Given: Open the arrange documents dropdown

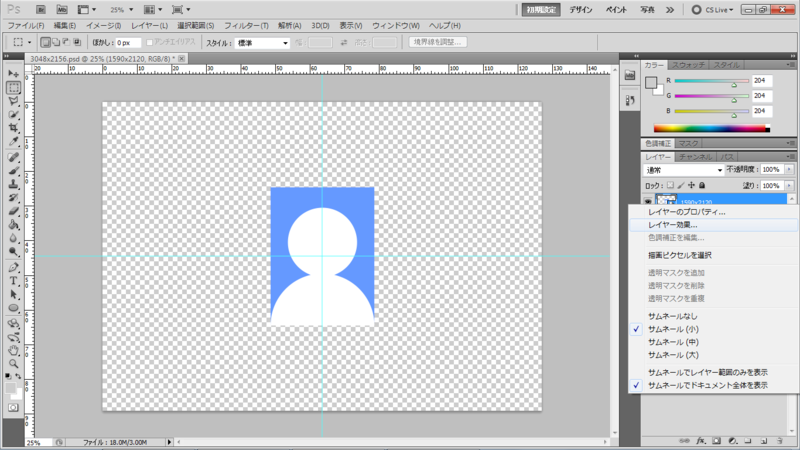Looking at the screenshot, I should (153, 10).
